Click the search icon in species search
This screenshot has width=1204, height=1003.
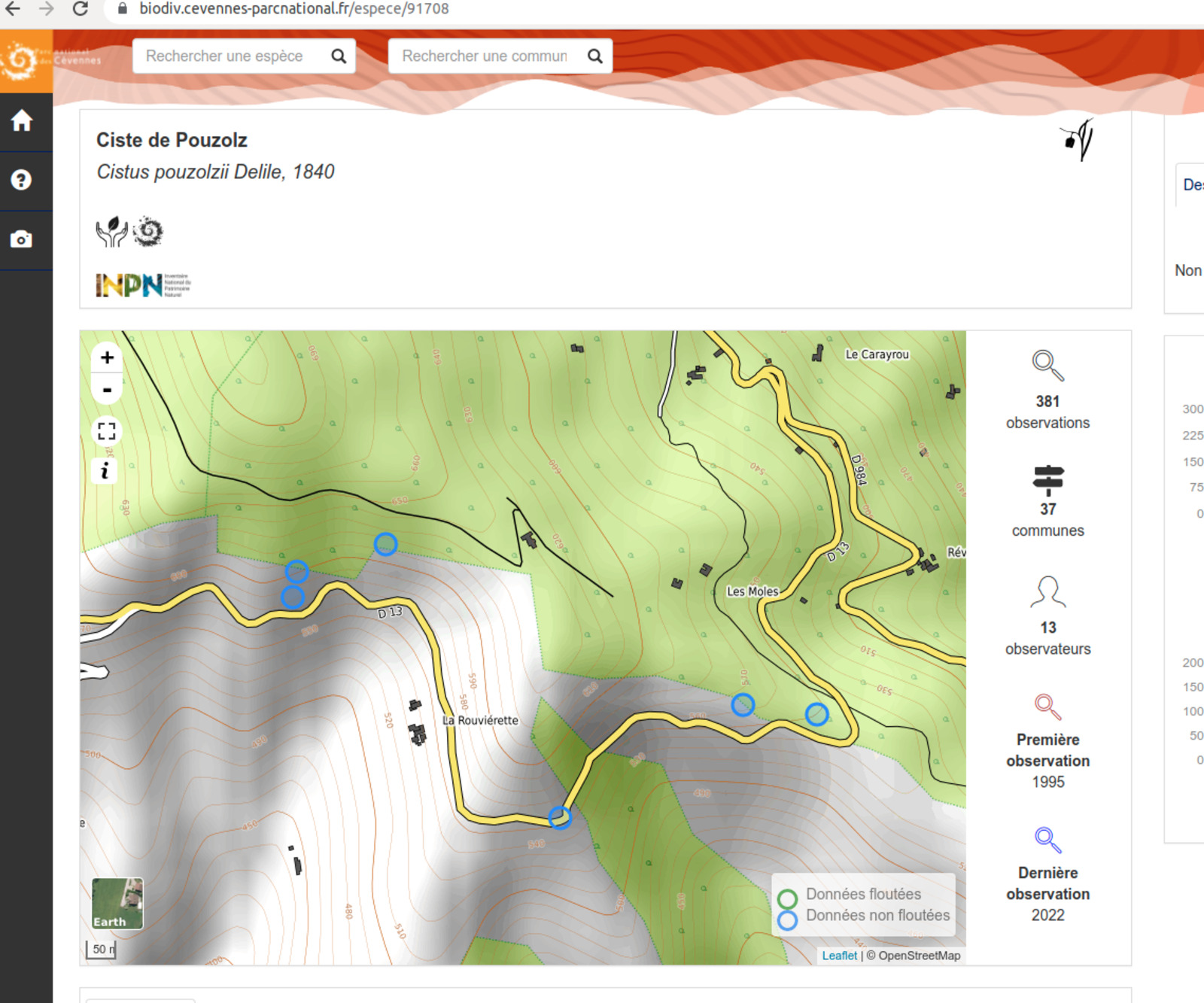pos(339,56)
